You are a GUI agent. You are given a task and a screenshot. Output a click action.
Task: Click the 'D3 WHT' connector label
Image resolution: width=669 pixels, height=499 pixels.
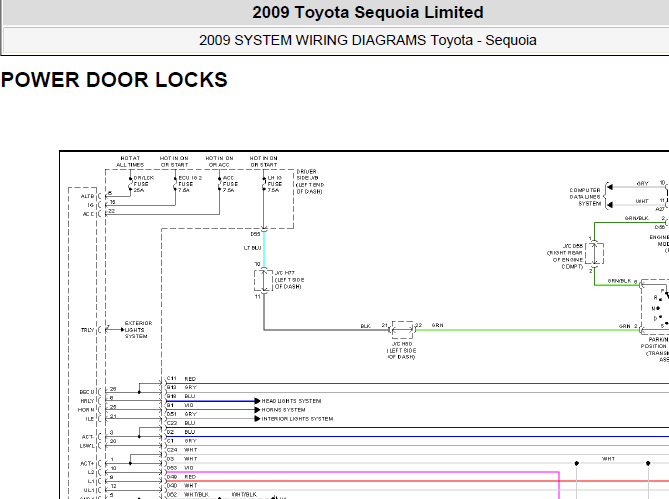click(182, 459)
